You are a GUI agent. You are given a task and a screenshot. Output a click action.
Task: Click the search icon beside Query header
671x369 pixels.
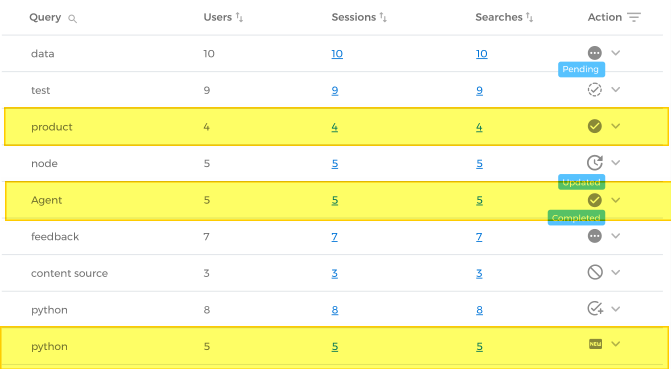72,19
